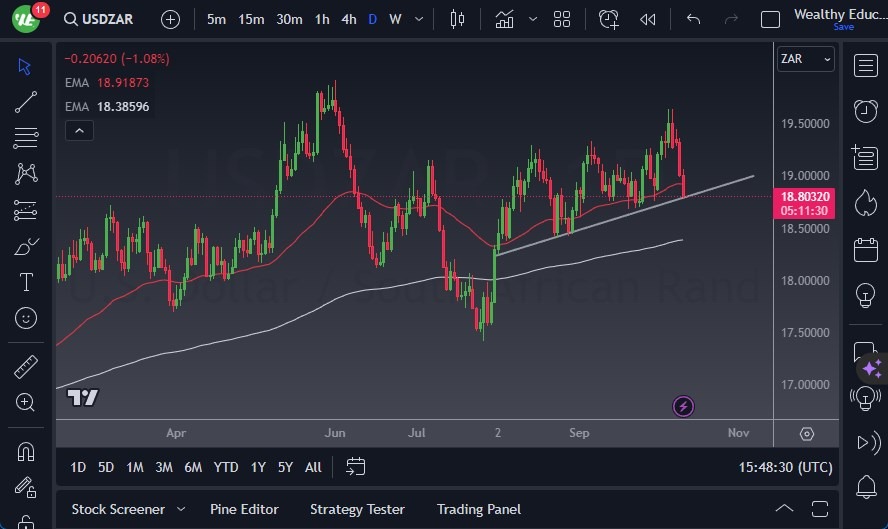Open the alerts alarm clock panel
The height and width of the screenshot is (529, 888).
[865, 111]
